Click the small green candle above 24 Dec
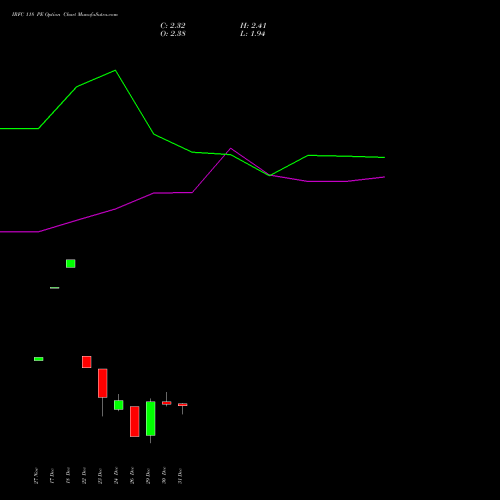The height and width of the screenshot is (500, 500). [119, 405]
